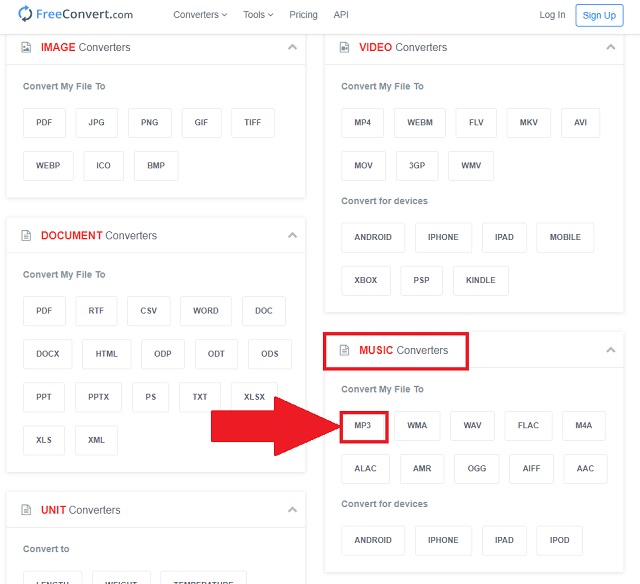Viewport: 640px width, 584px height.
Task: Select ICO image format
Action: pyautogui.click(x=103, y=166)
